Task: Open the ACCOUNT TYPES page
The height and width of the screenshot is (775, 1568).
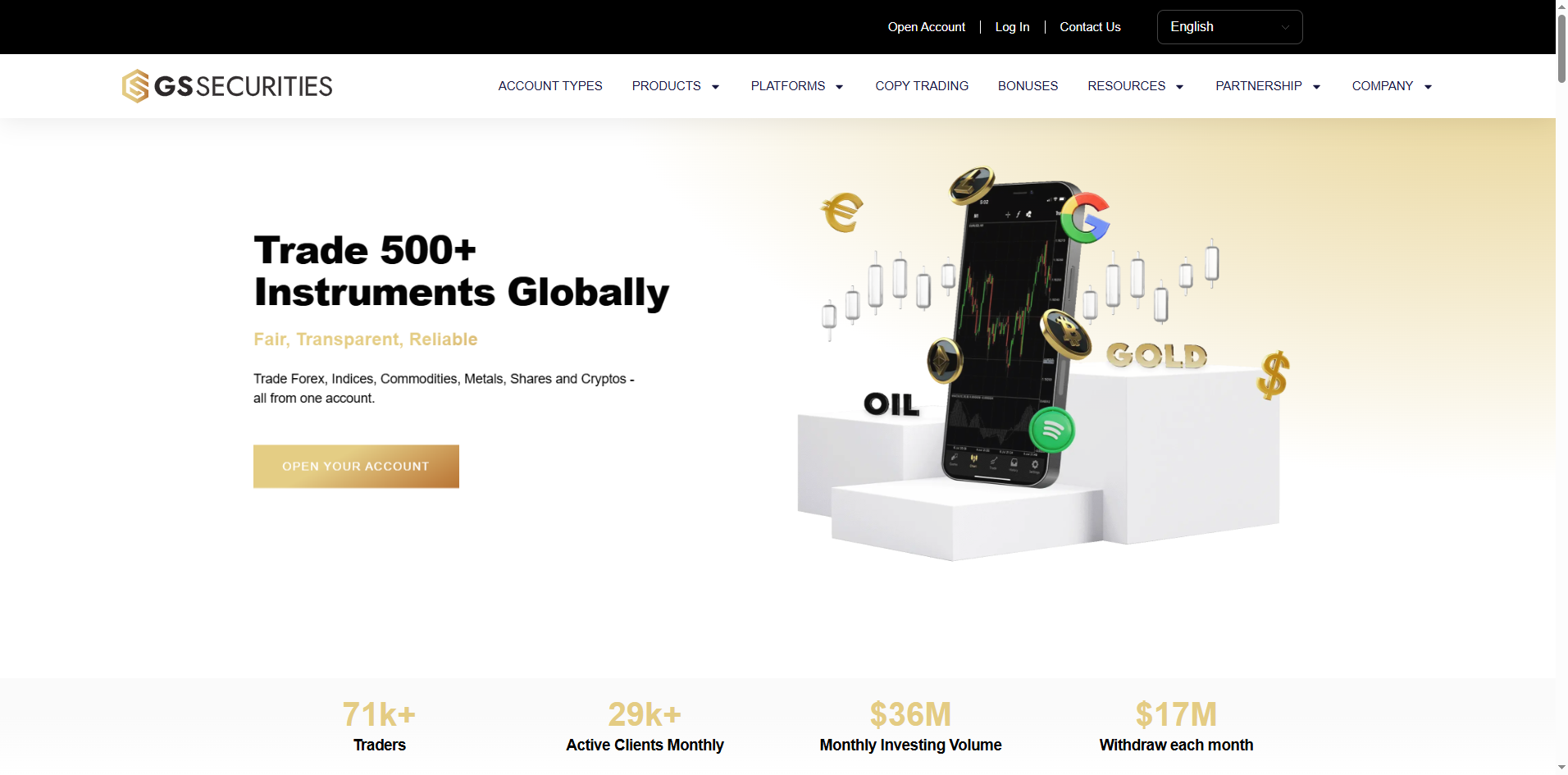Action: pos(550,86)
